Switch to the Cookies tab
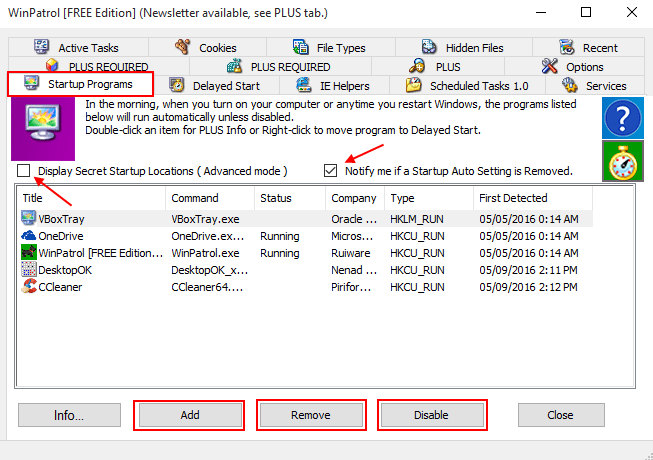Viewport: 653px width, 460px height. [207, 47]
